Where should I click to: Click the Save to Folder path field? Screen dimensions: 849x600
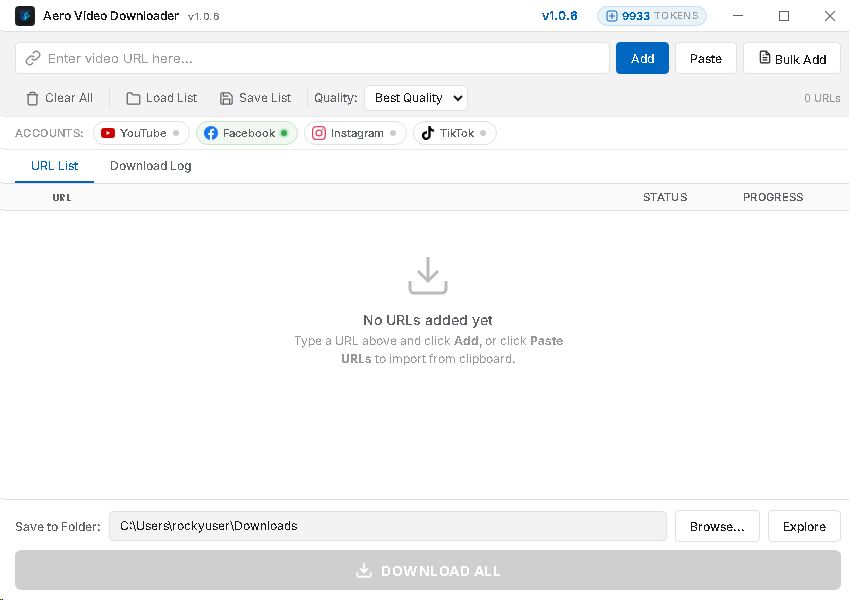click(388, 526)
